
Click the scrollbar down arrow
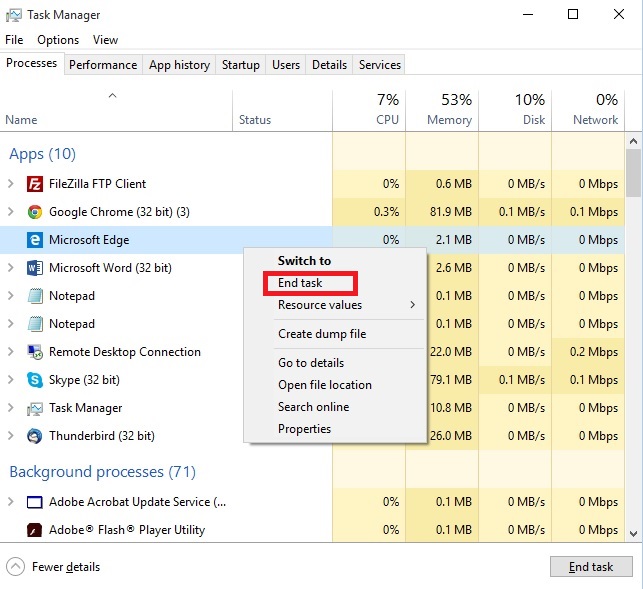tap(634, 534)
